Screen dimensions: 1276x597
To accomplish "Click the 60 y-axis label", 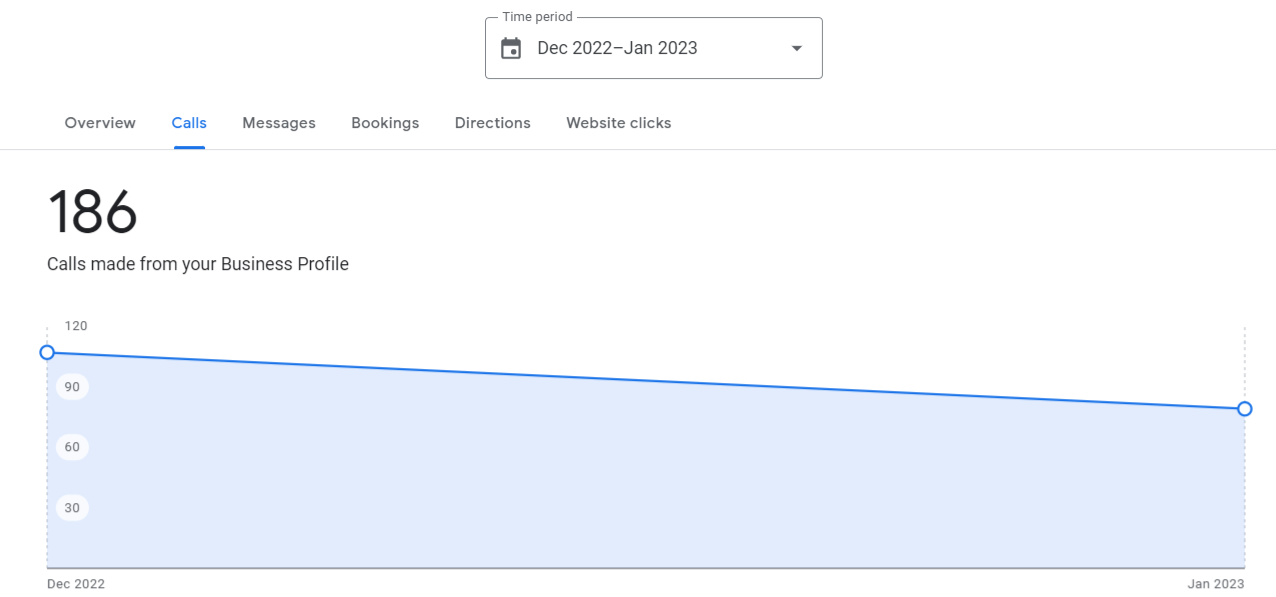I will click(72, 447).
